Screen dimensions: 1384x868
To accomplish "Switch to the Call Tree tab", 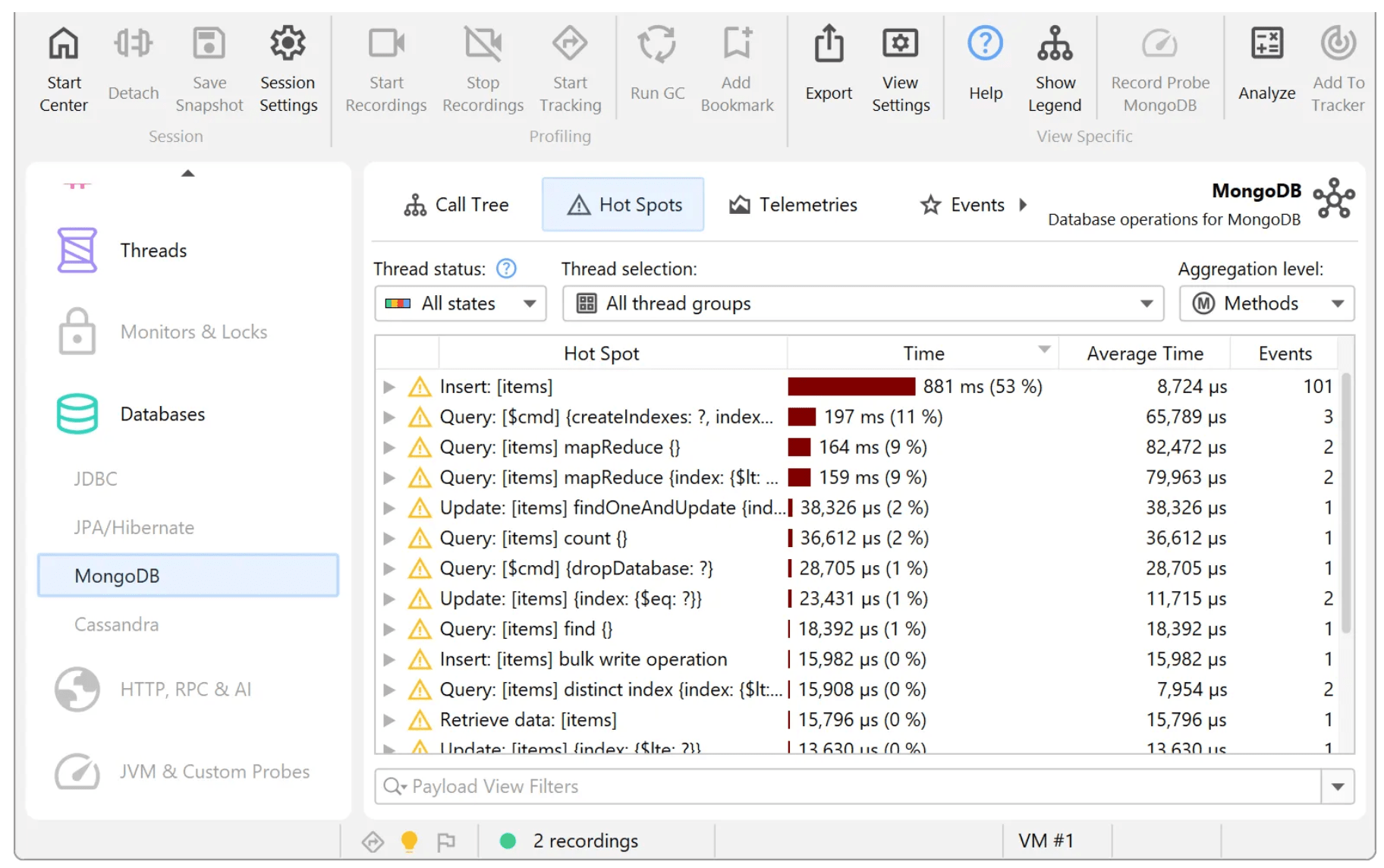I will [456, 205].
